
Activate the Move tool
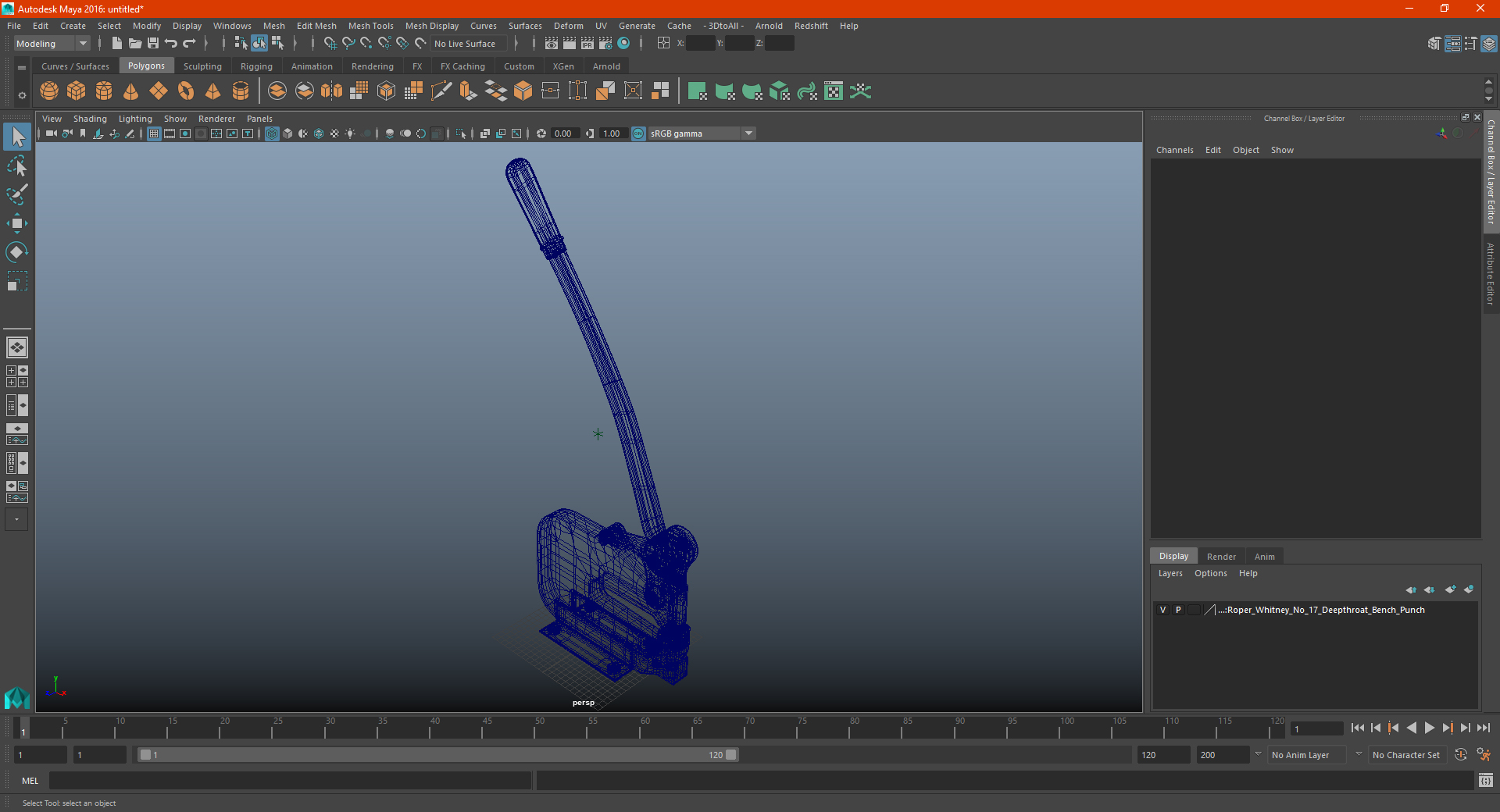(x=17, y=223)
